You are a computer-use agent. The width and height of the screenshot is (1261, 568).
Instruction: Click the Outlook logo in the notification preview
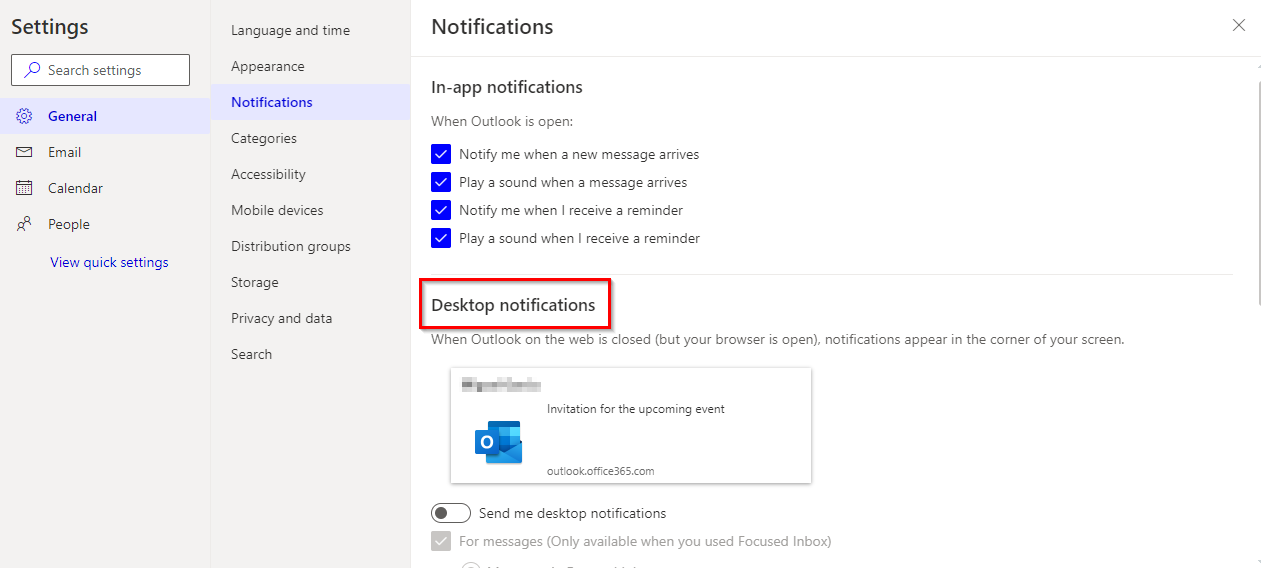click(498, 442)
